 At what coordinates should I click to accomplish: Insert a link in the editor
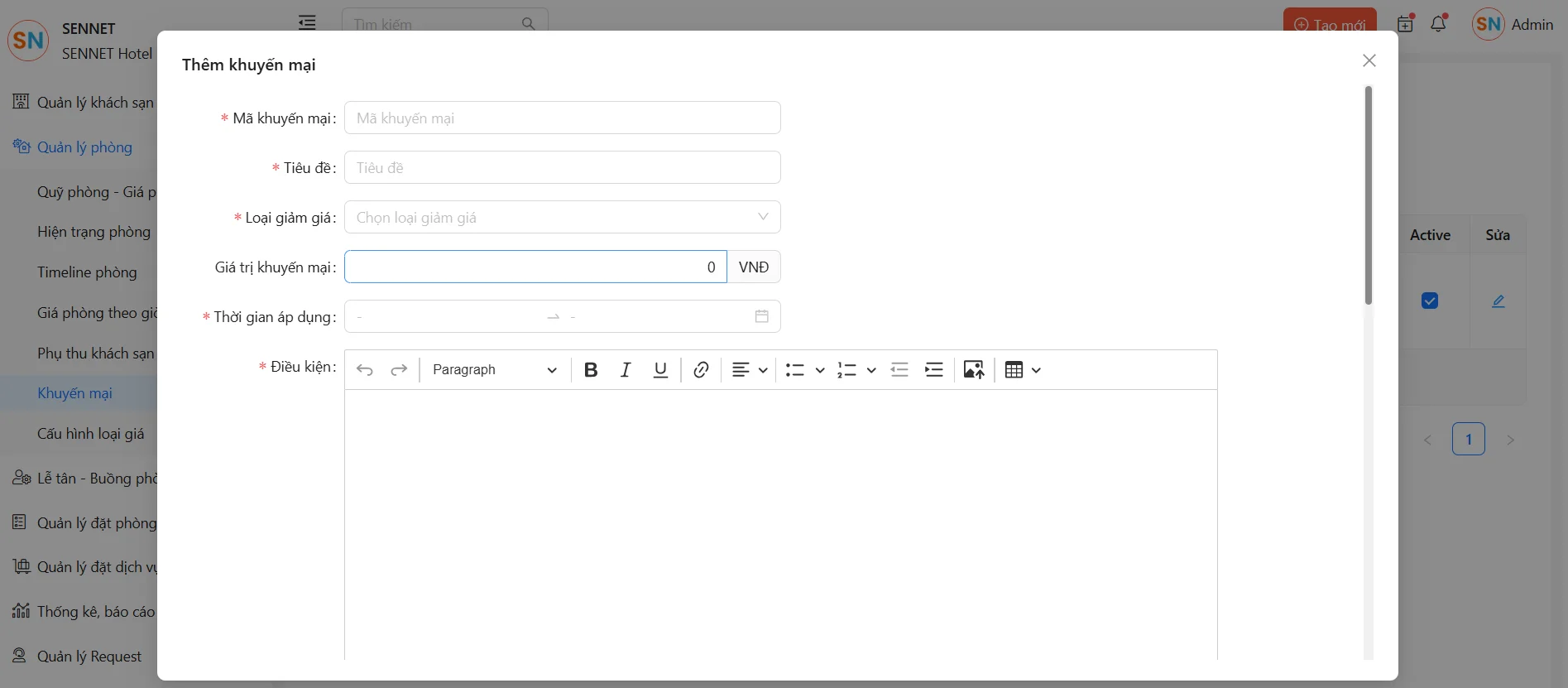[x=701, y=370]
